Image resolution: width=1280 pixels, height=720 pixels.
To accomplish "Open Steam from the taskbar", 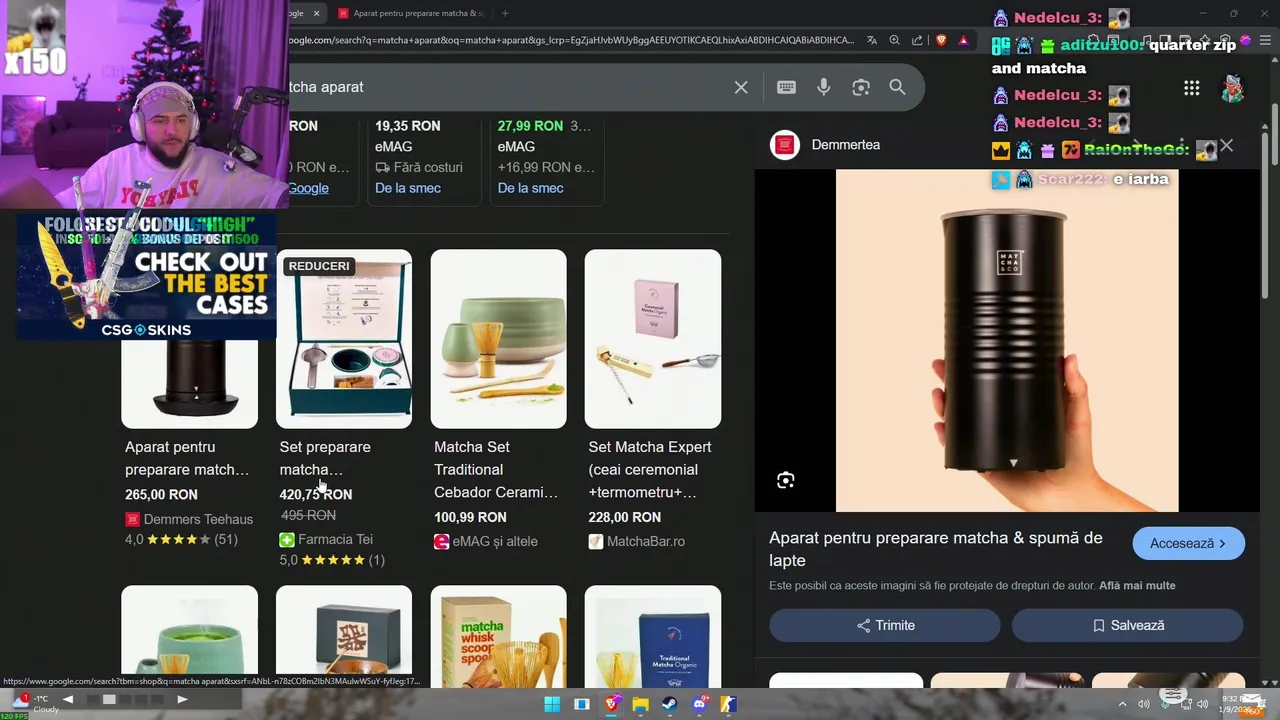I will point(669,704).
